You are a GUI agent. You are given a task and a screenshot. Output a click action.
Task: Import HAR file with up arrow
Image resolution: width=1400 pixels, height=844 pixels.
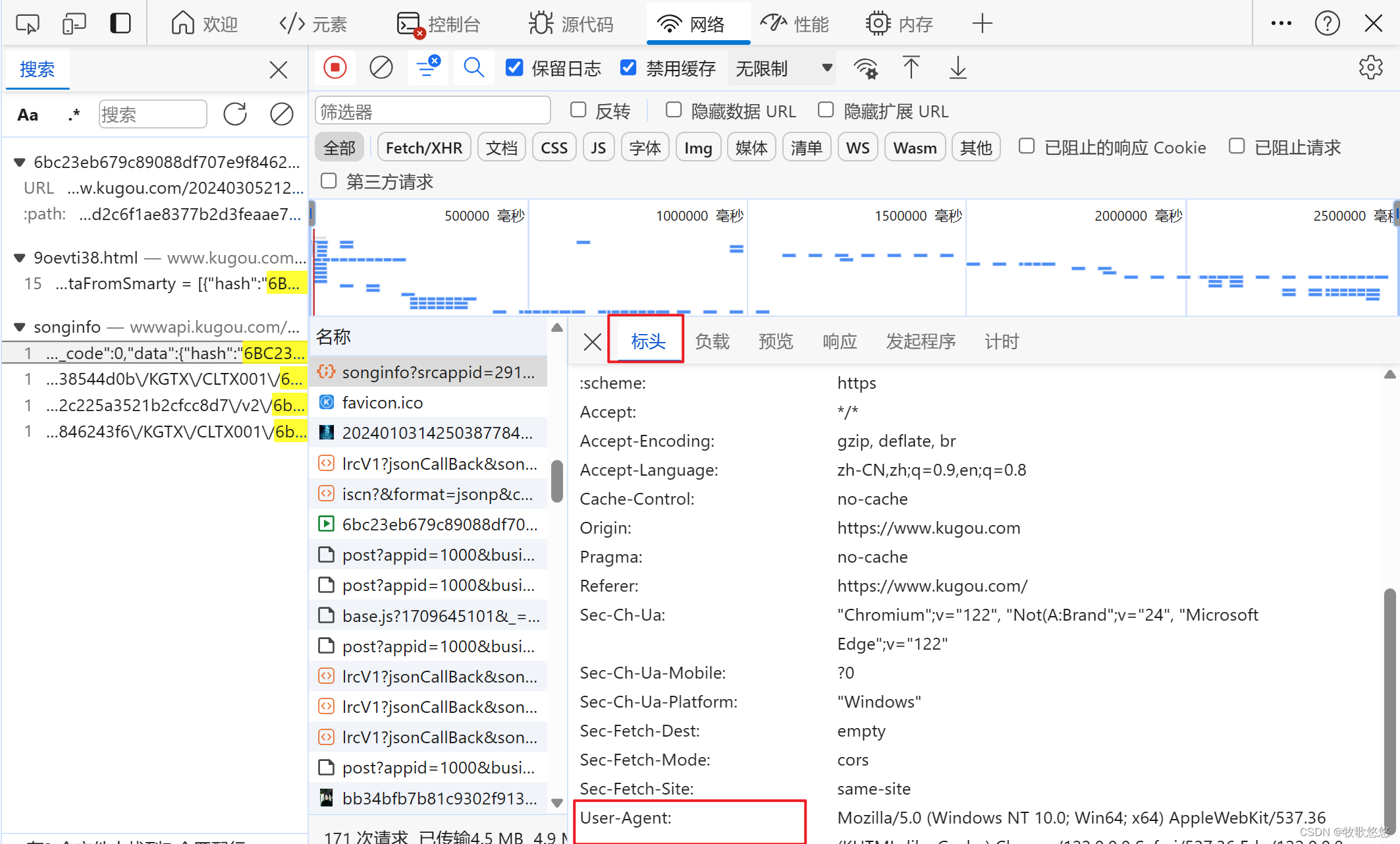pos(911,68)
